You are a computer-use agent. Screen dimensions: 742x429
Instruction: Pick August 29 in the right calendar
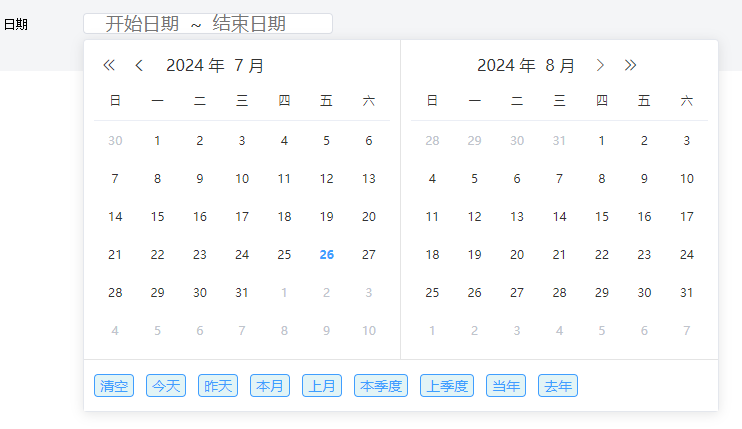coord(601,292)
